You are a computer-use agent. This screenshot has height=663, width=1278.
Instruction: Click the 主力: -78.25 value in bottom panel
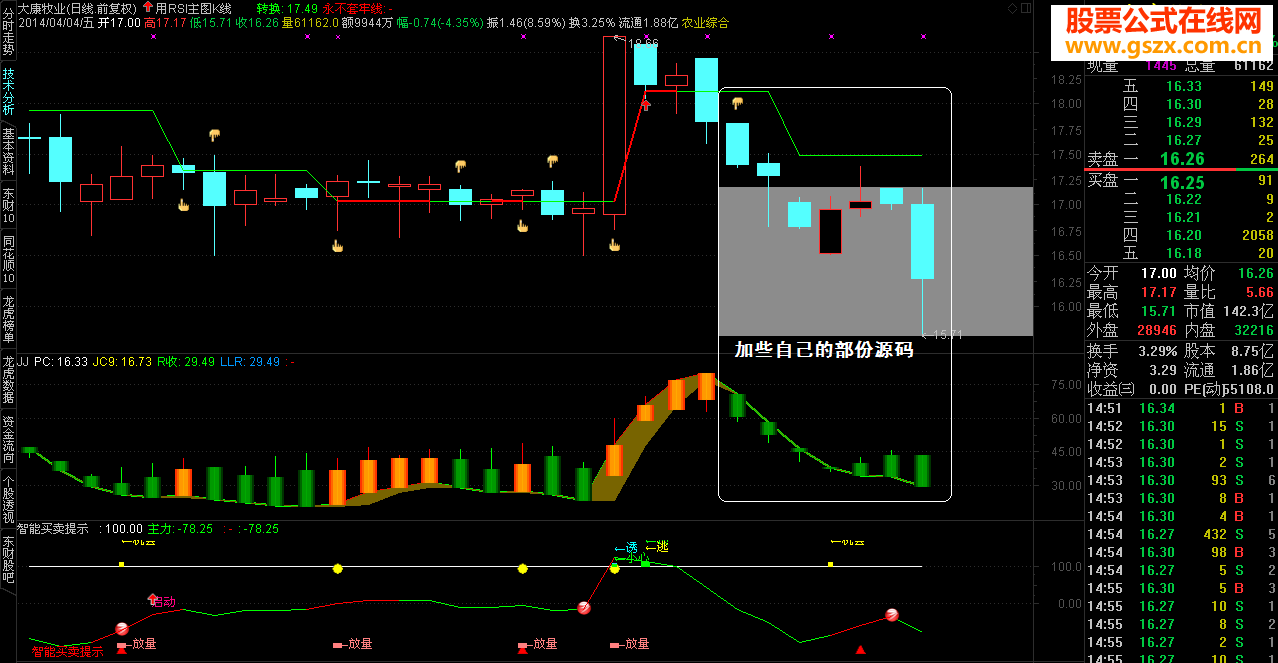pos(180,528)
